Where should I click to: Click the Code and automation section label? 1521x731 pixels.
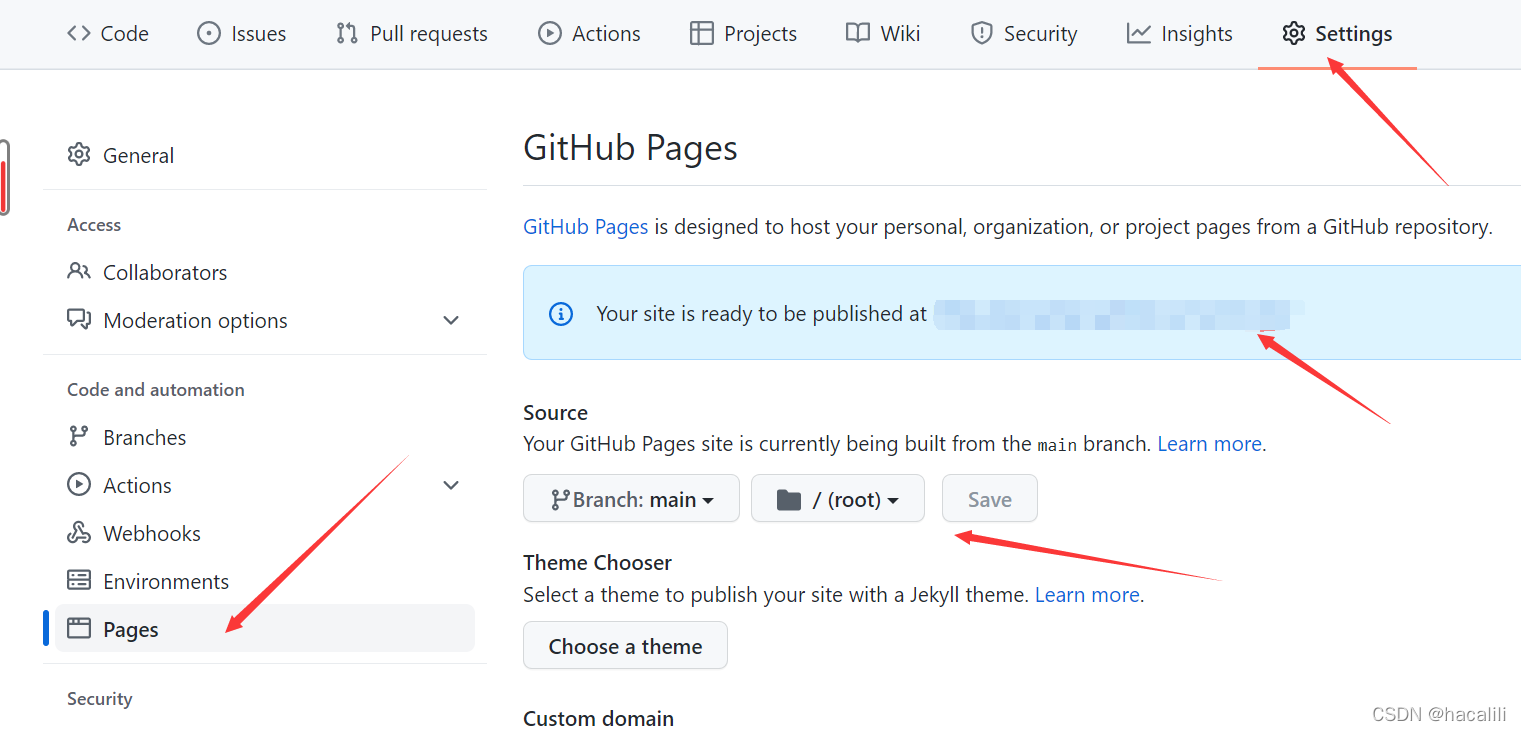pyautogui.click(x=156, y=389)
